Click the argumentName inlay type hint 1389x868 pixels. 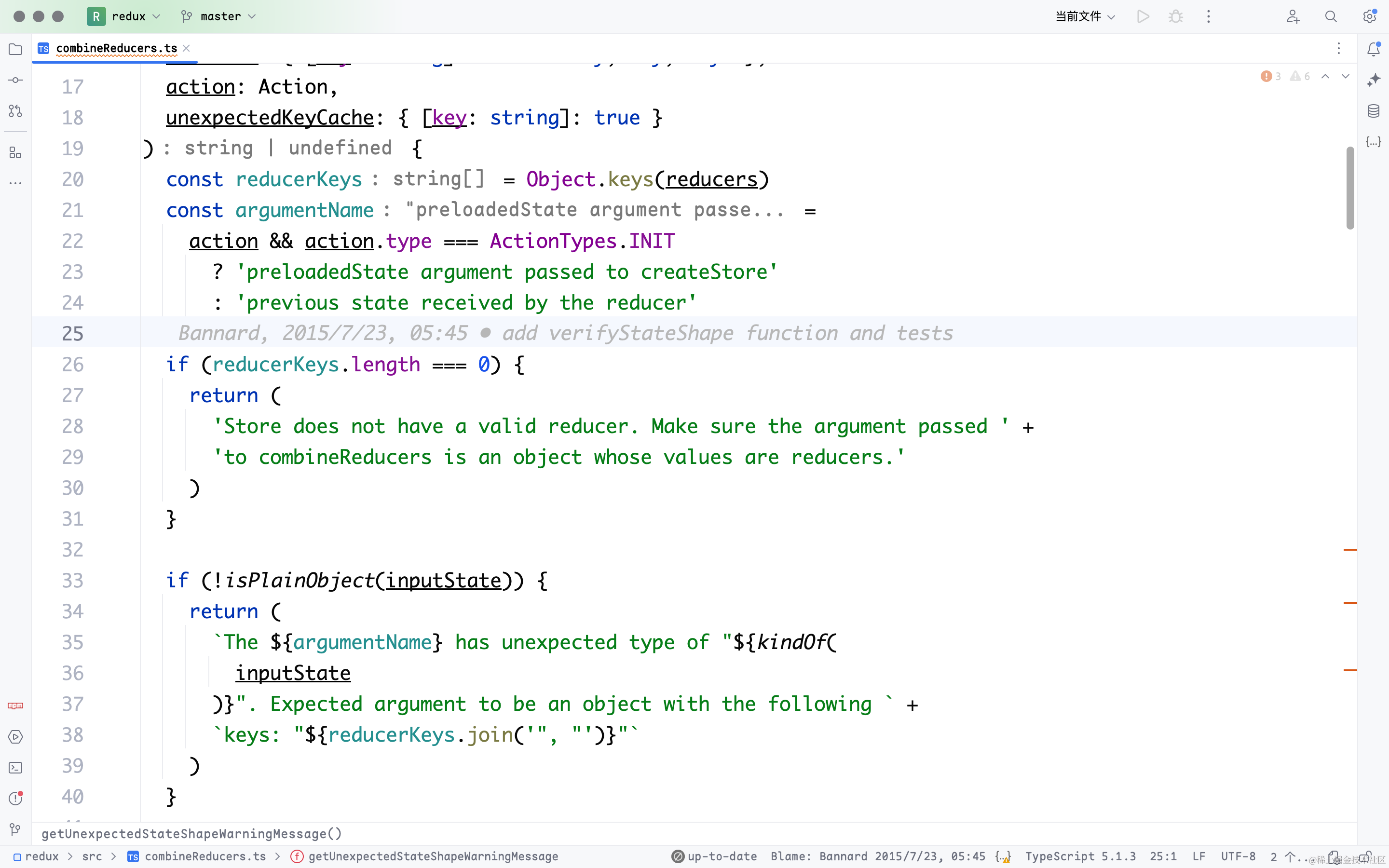[x=583, y=210]
